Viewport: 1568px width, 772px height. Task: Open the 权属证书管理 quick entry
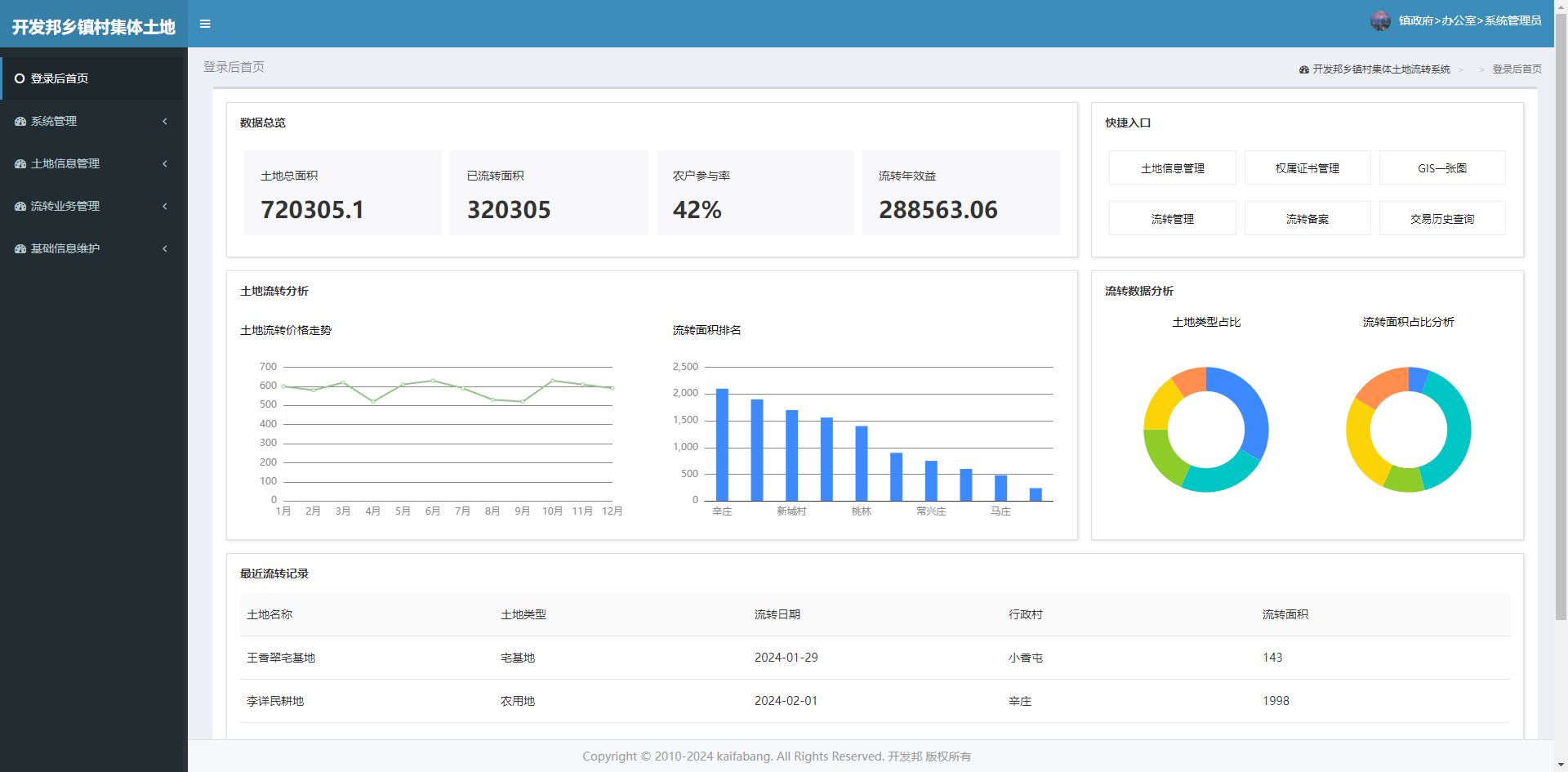1307,167
